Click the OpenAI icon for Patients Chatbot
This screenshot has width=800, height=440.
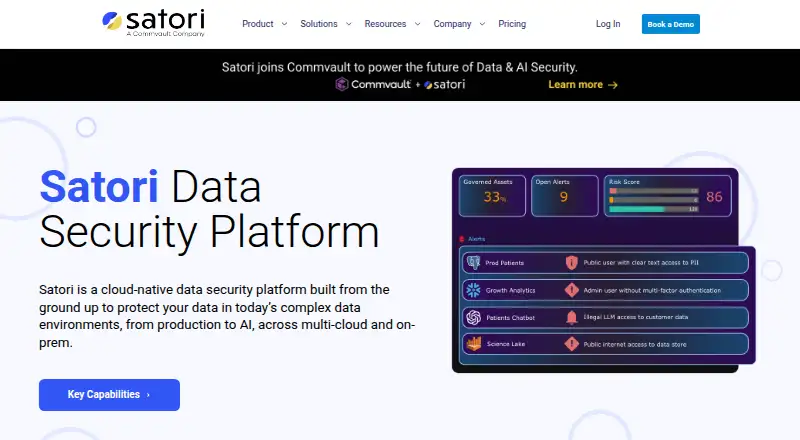click(473, 317)
